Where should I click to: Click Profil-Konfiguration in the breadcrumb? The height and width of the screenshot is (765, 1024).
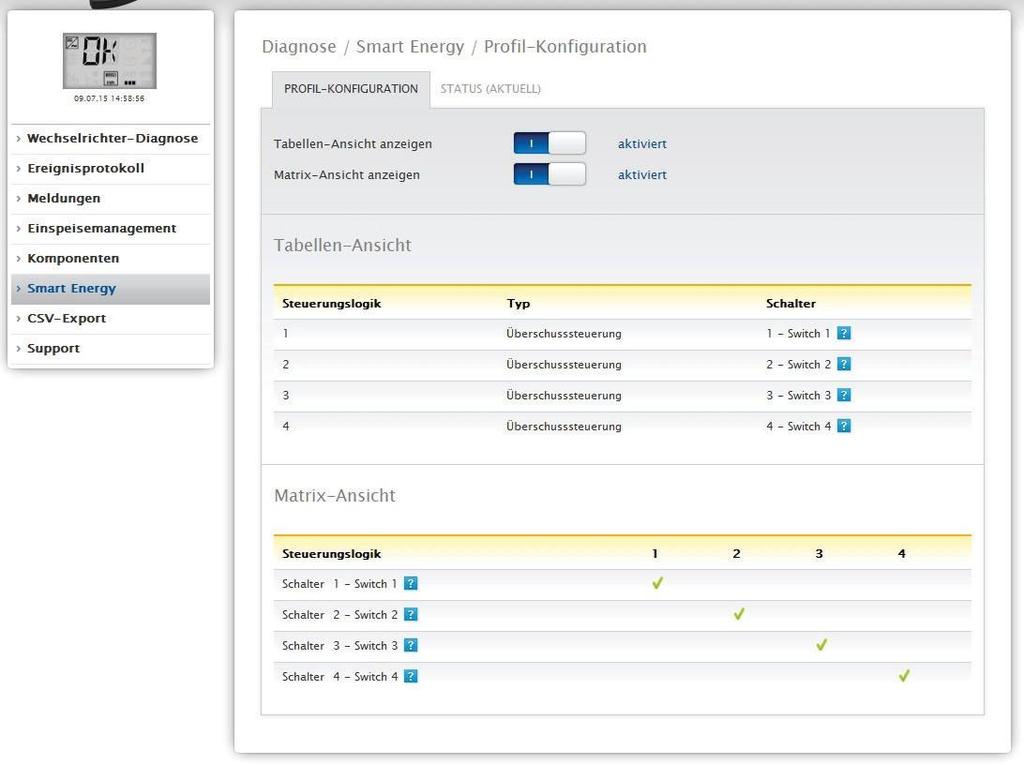[565, 47]
